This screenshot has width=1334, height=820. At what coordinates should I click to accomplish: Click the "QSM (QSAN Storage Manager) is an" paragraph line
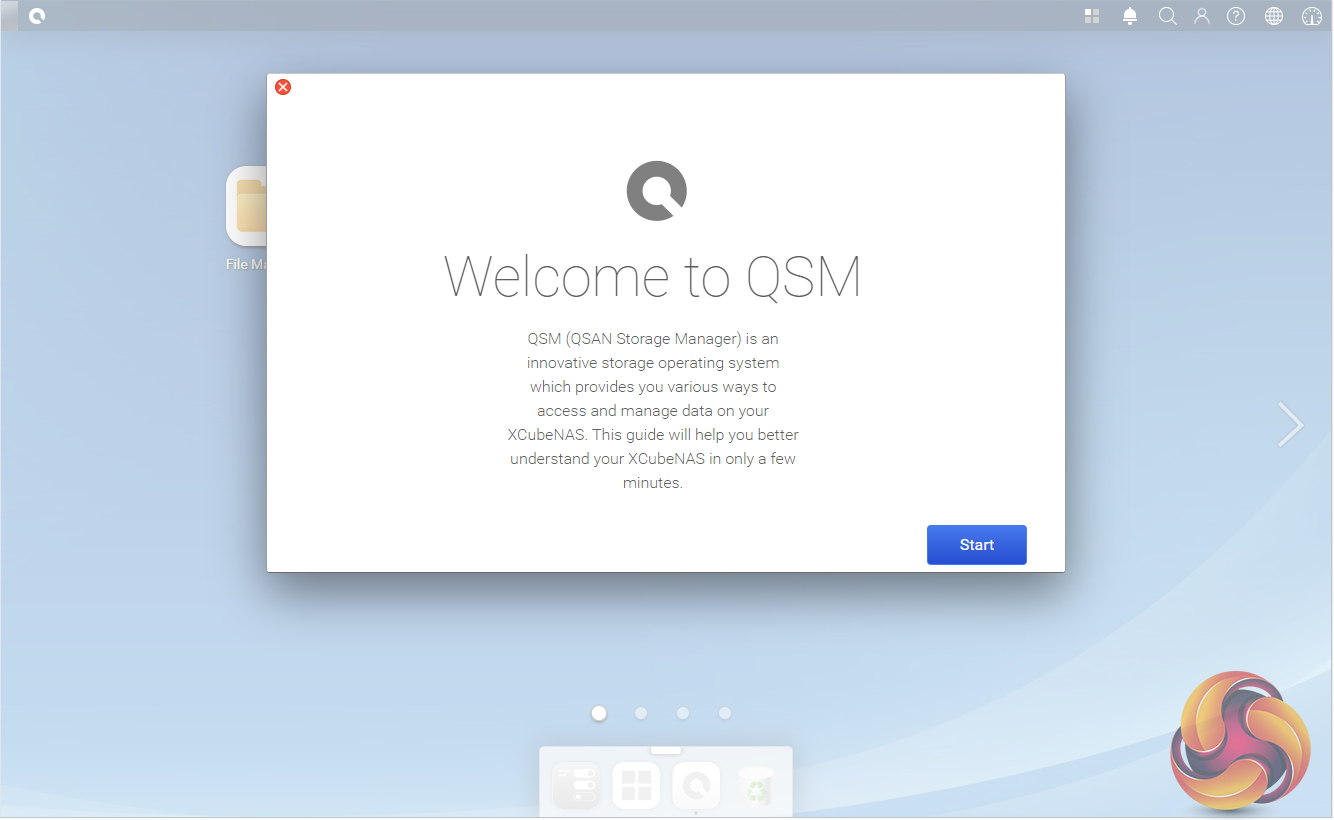point(653,338)
